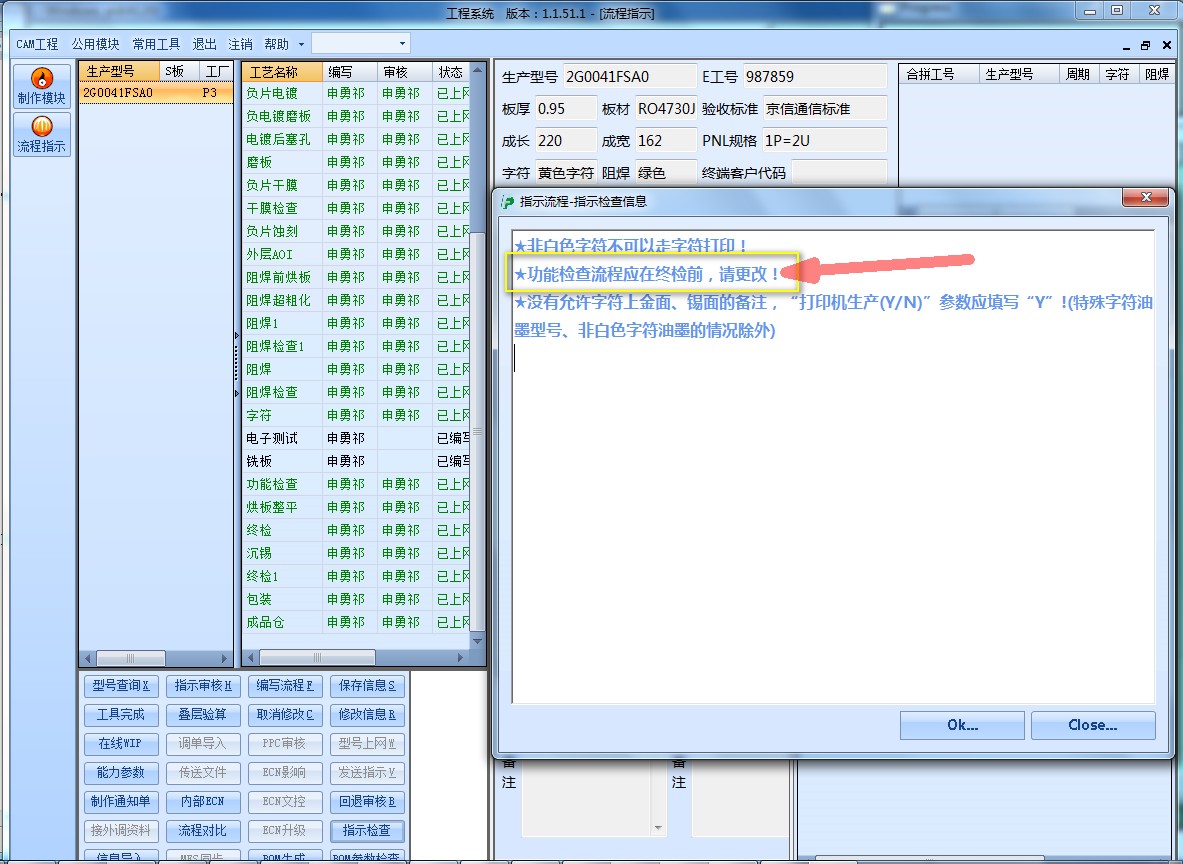Image resolution: width=1183 pixels, height=864 pixels.
Task: Select 外层AOI process row
Action: [x=356, y=254]
